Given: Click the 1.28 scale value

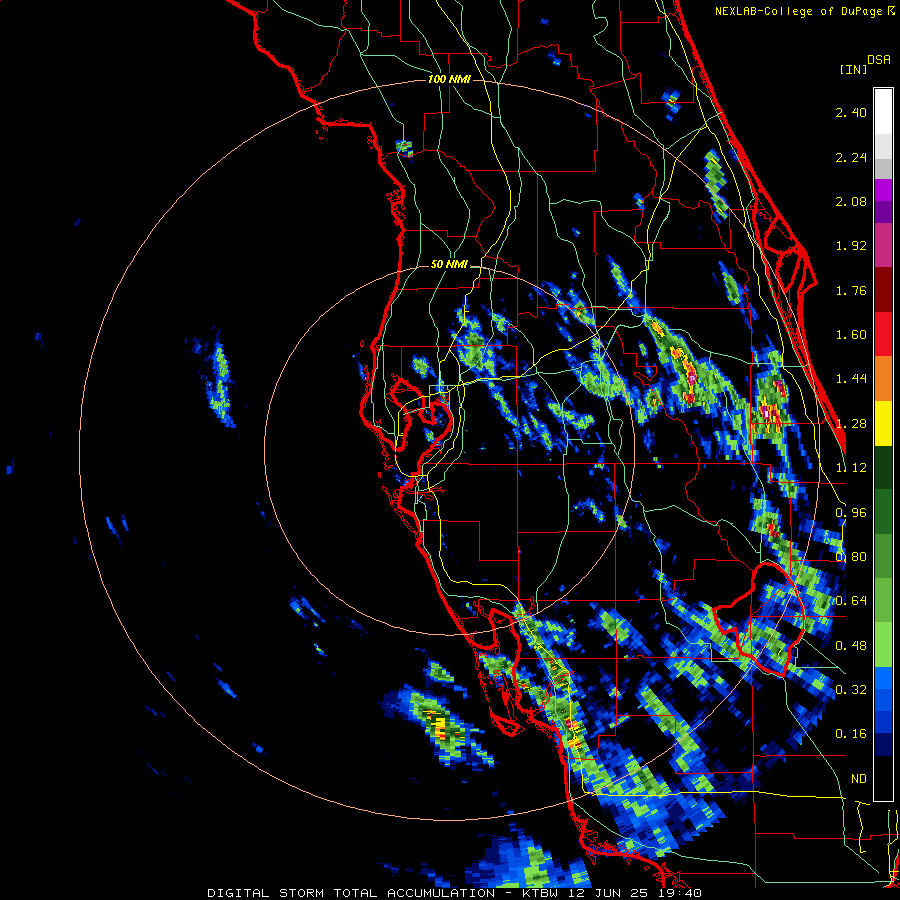Looking at the screenshot, I should pyautogui.click(x=851, y=424).
